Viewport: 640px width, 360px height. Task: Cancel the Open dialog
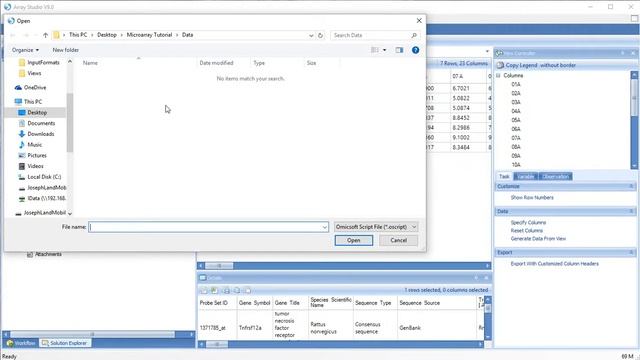tap(398, 240)
